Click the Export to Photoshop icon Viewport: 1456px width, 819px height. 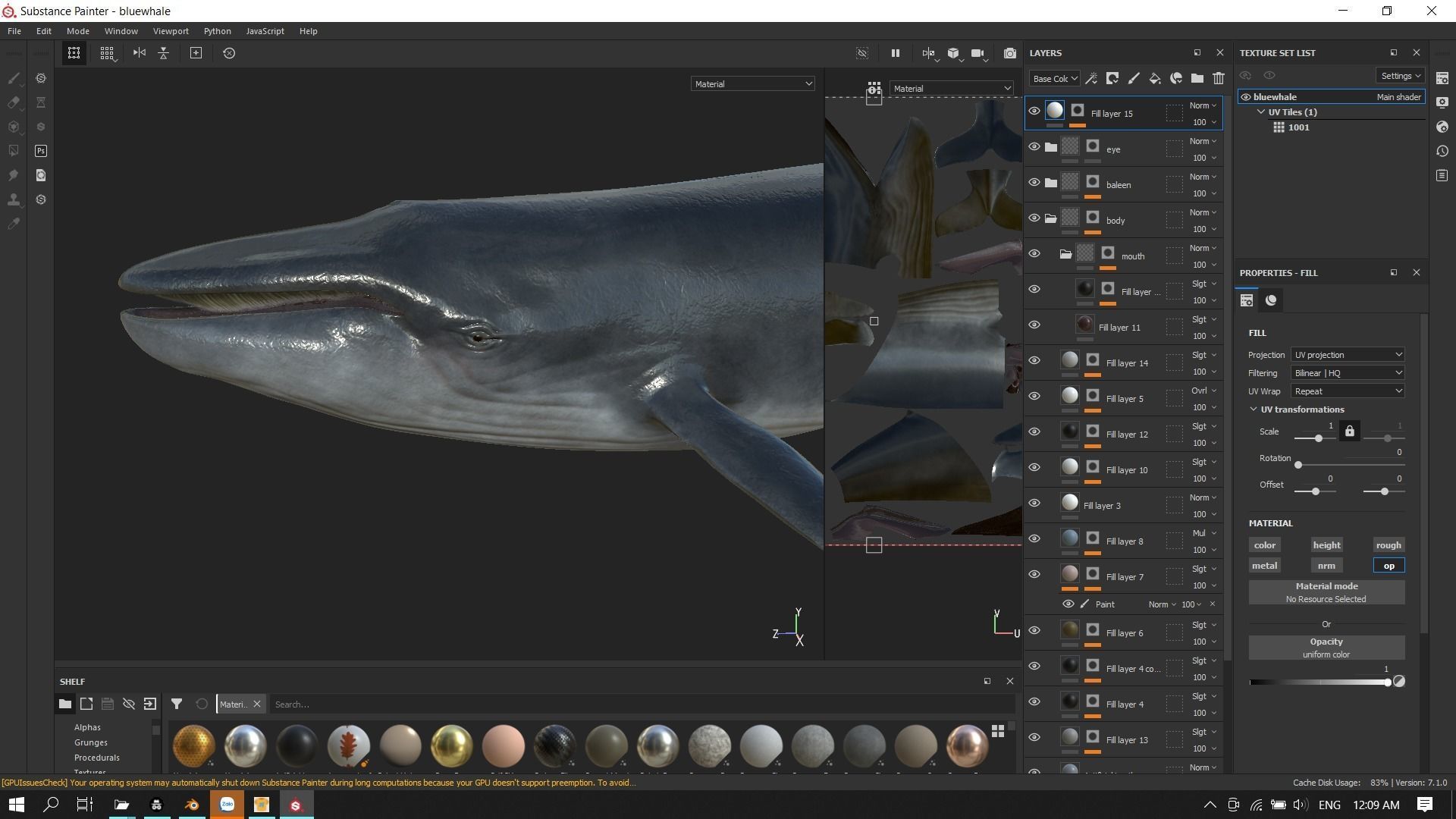(41, 151)
